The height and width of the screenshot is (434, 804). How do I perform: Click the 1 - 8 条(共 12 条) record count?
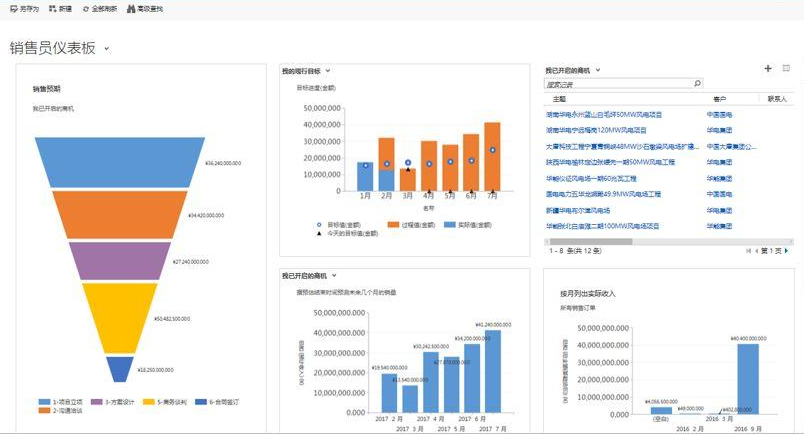click(575, 251)
